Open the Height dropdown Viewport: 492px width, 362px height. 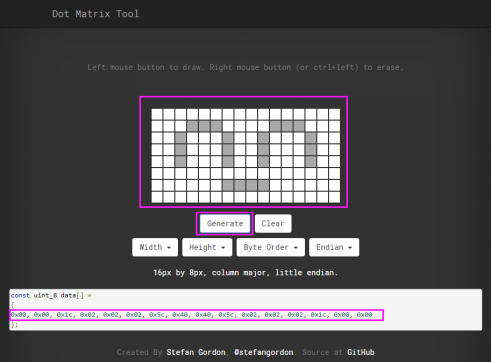pyautogui.click(x=207, y=247)
